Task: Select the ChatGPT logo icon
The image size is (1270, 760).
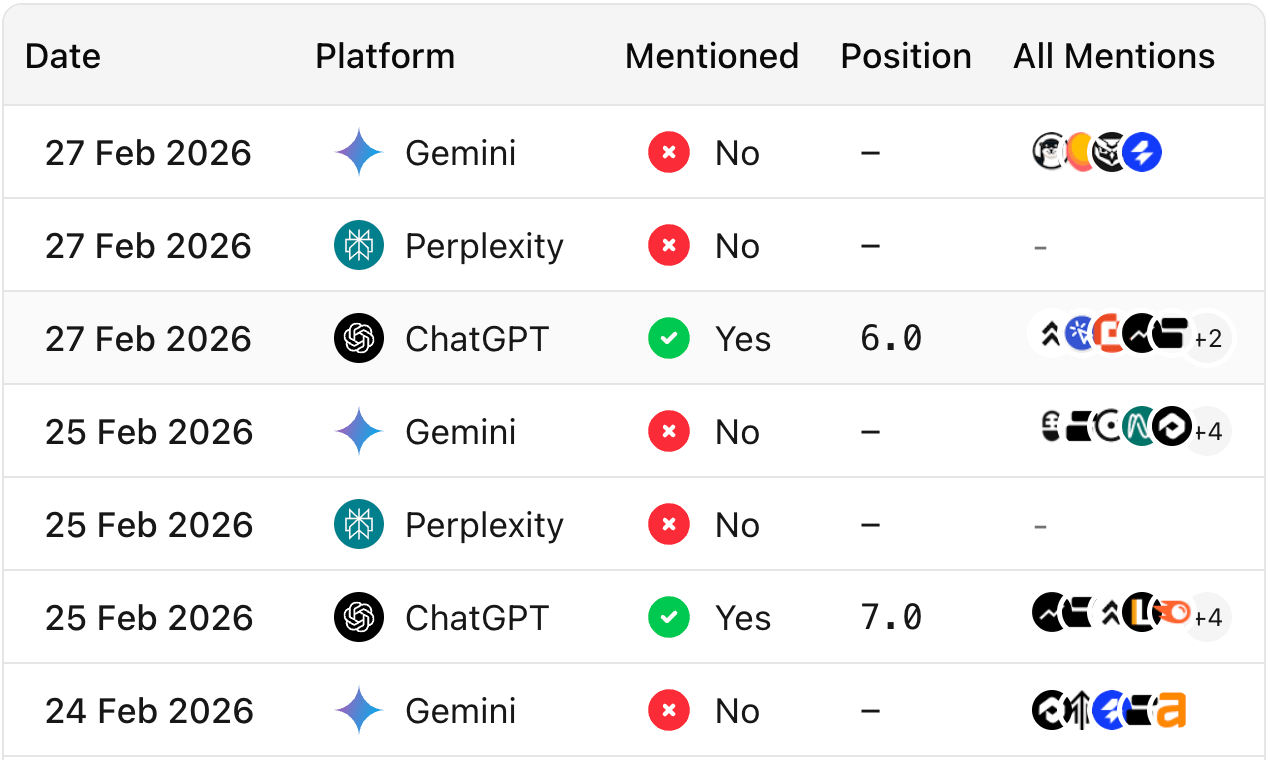Action: 358,338
